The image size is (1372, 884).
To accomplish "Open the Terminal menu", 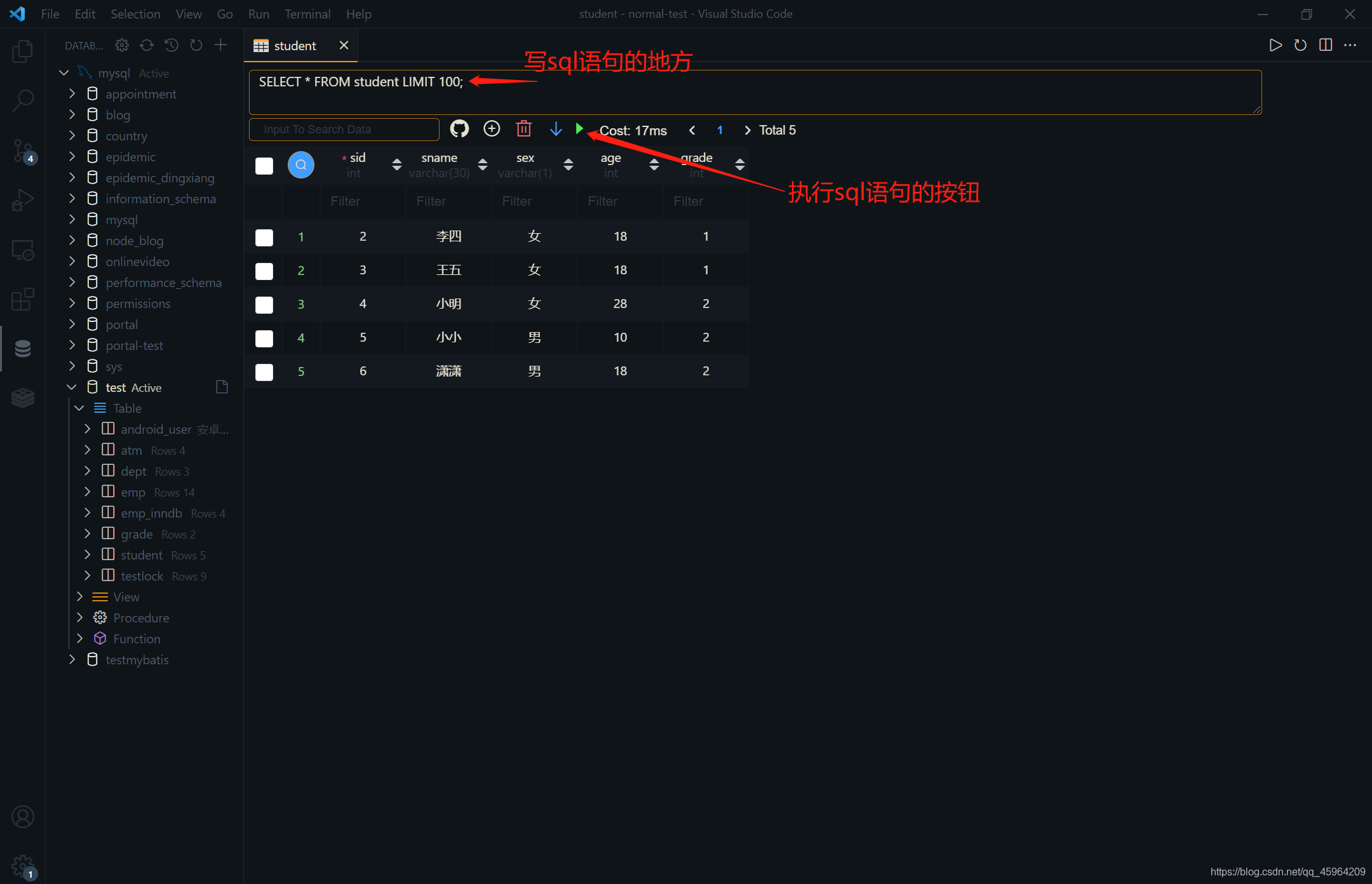I will click(307, 14).
